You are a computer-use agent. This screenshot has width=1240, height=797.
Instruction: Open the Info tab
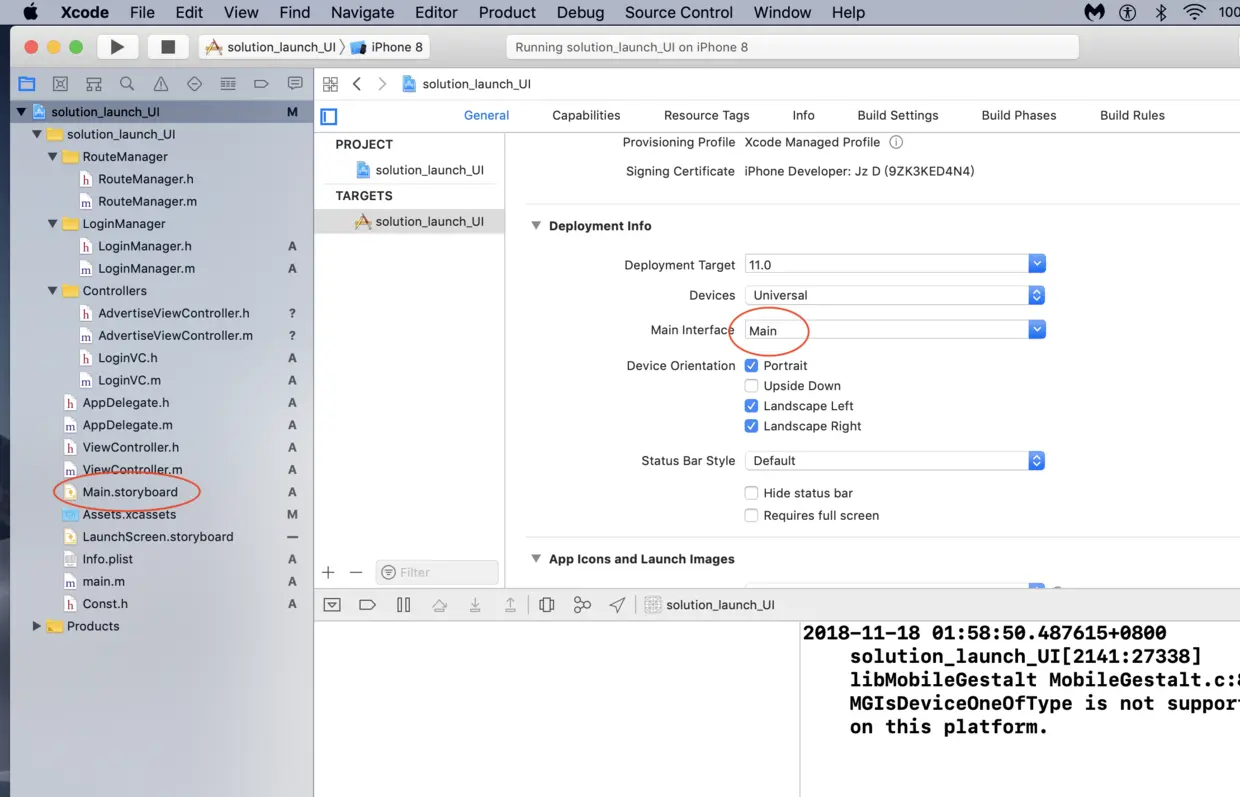coord(803,116)
